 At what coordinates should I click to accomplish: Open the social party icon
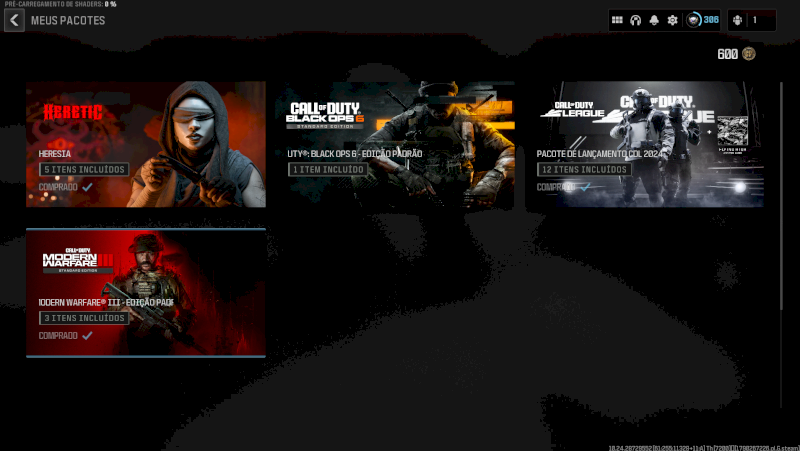tap(737, 20)
